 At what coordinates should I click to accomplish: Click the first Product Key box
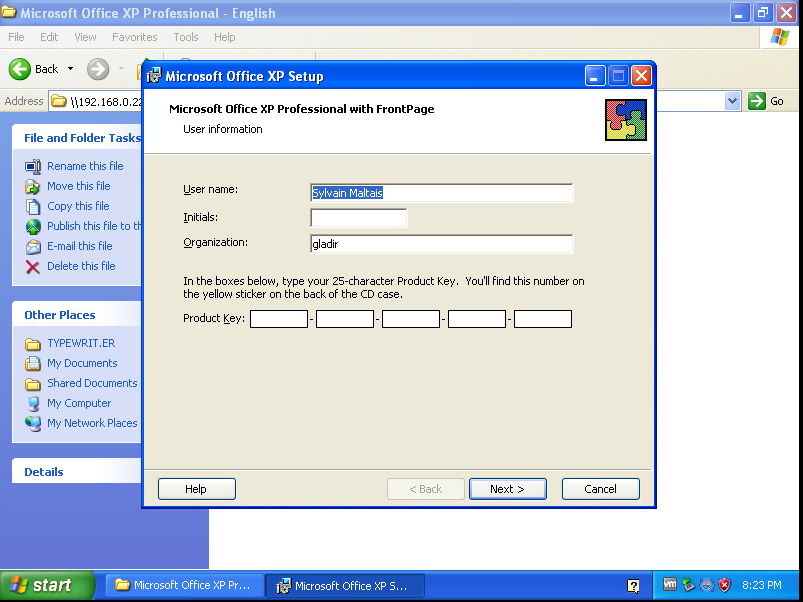[279, 318]
